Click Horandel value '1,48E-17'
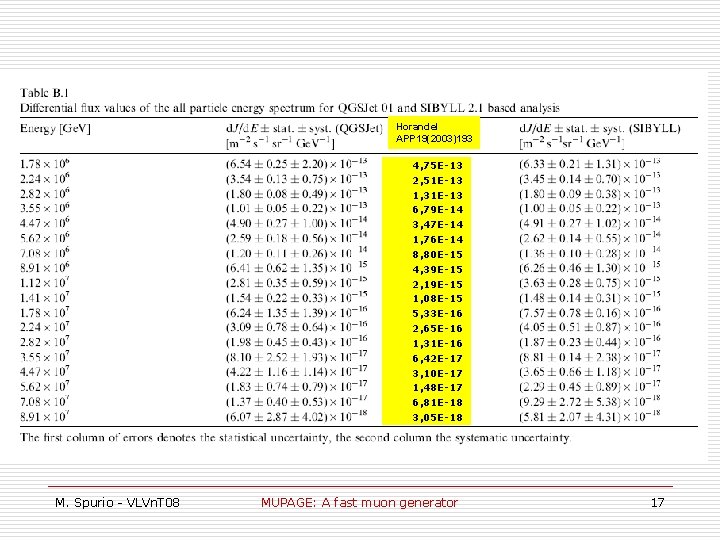The image size is (720, 540). pos(437,388)
